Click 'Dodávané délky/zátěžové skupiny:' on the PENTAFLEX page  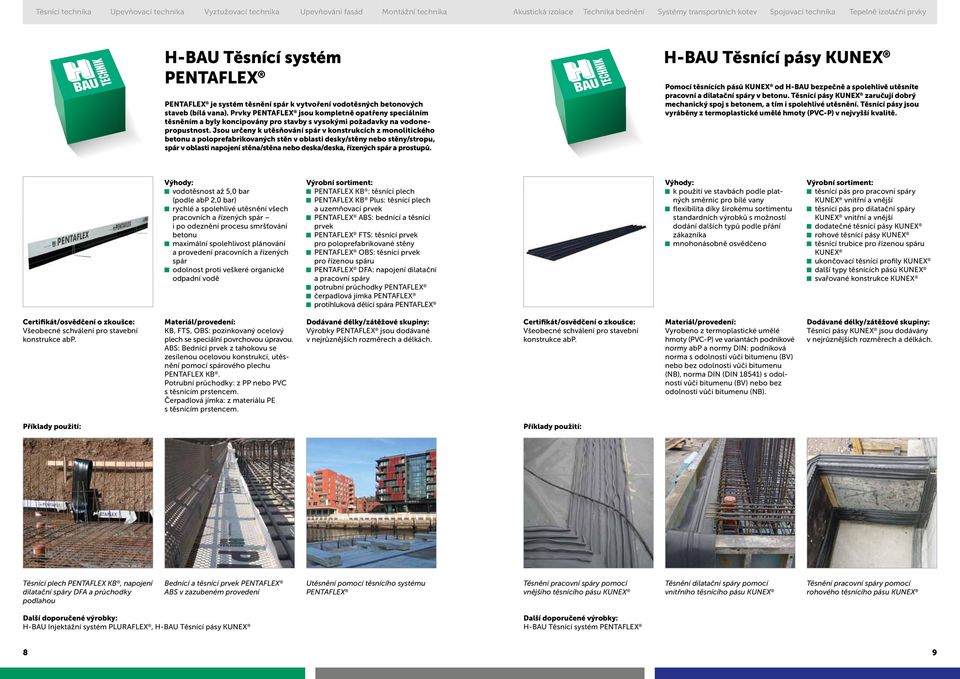(x=368, y=322)
